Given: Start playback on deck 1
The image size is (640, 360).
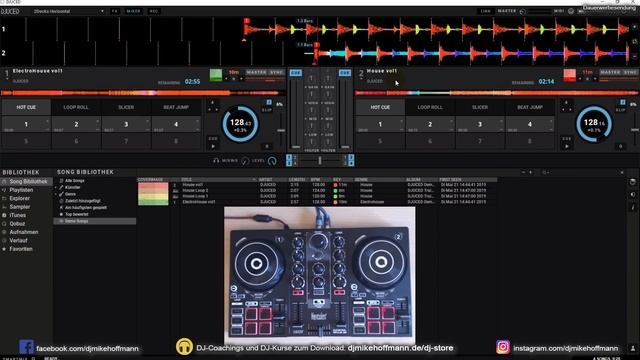Looking at the screenshot, I should click(x=213, y=146).
